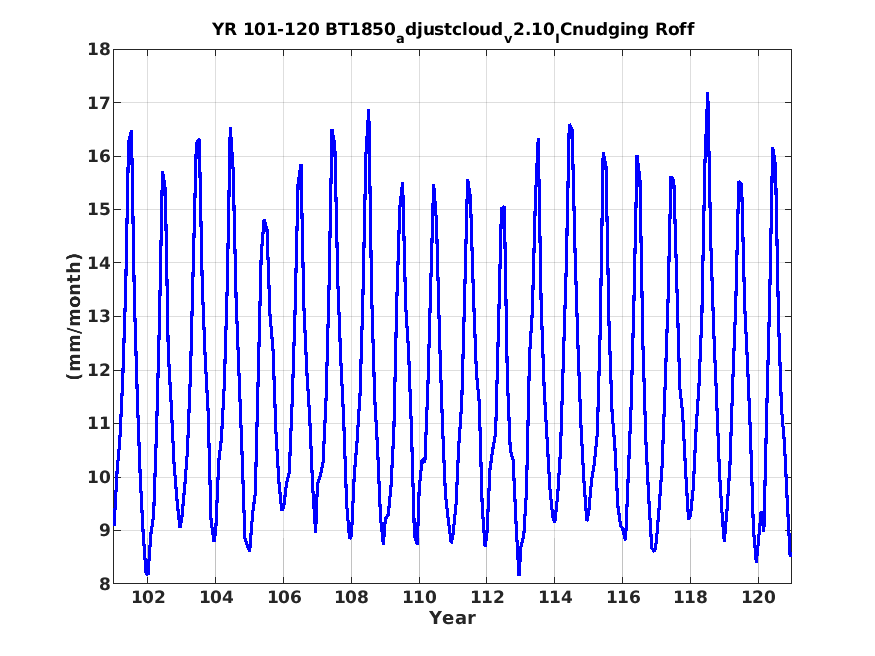Click y-axis tick label 10
The width and height of the screenshot is (875, 656).
point(99,477)
